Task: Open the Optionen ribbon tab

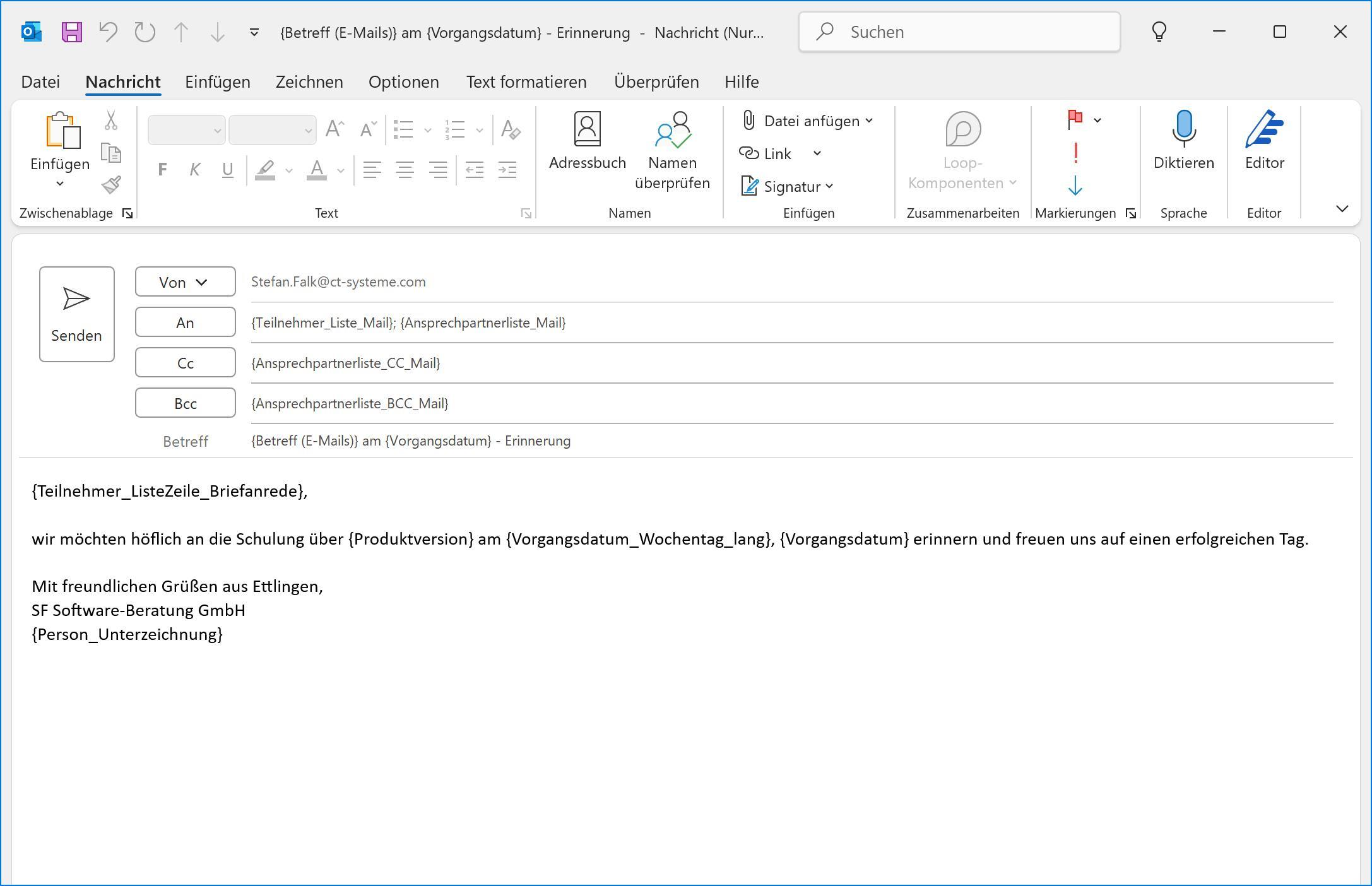Action: point(403,82)
